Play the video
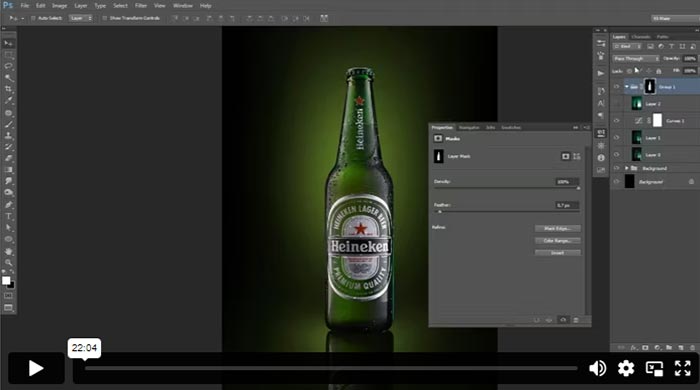The width and height of the screenshot is (700, 390). [x=36, y=368]
